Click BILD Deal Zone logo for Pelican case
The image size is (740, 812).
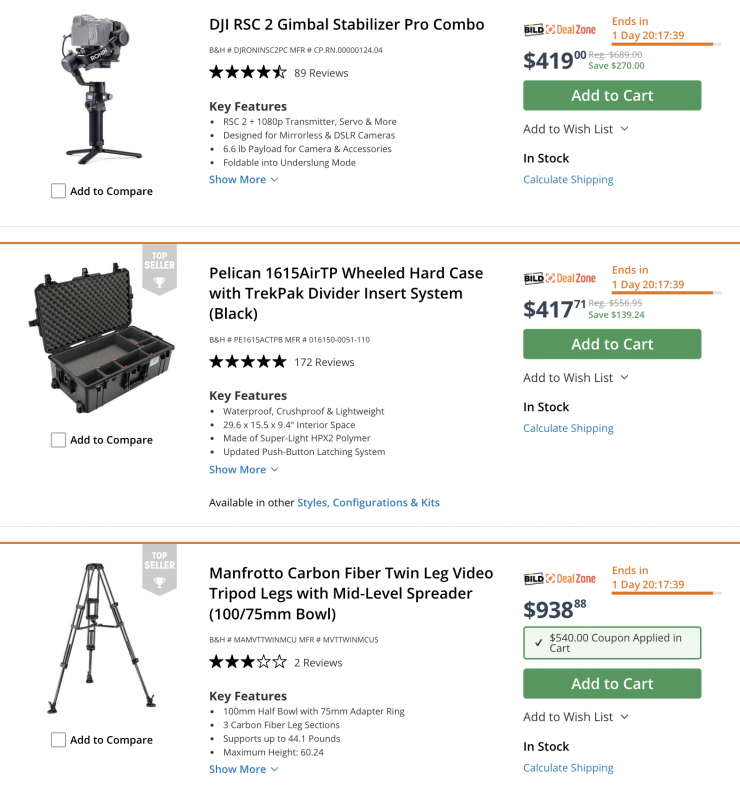click(x=559, y=279)
